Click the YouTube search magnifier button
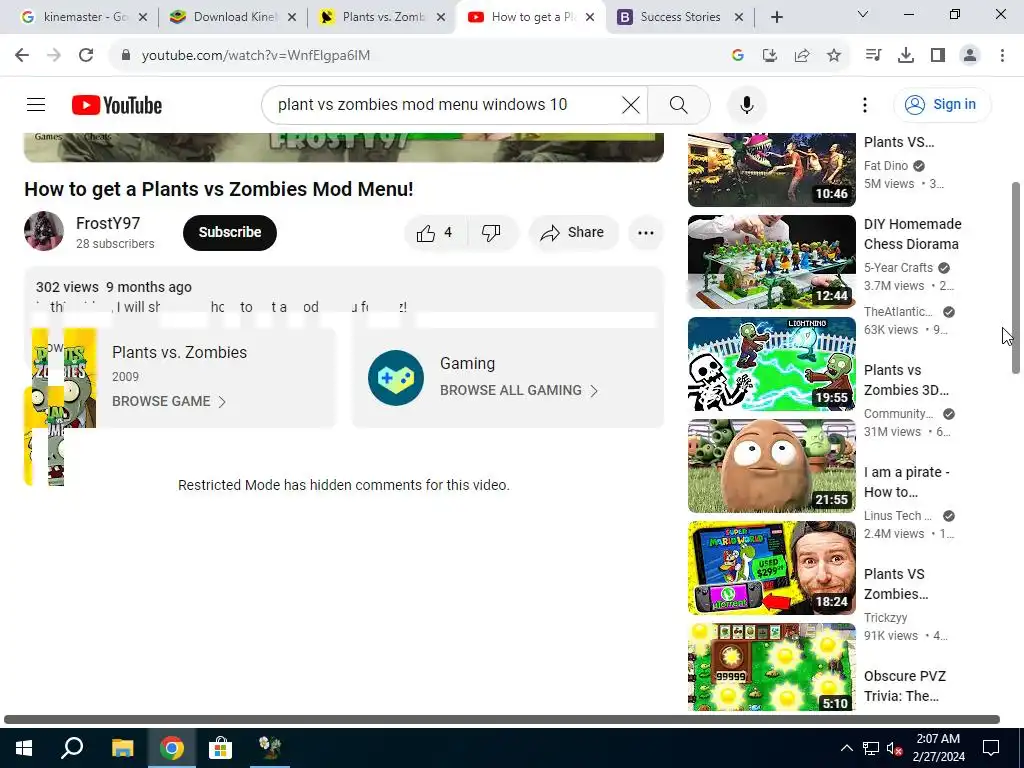This screenshot has width=1024, height=768. (x=679, y=104)
